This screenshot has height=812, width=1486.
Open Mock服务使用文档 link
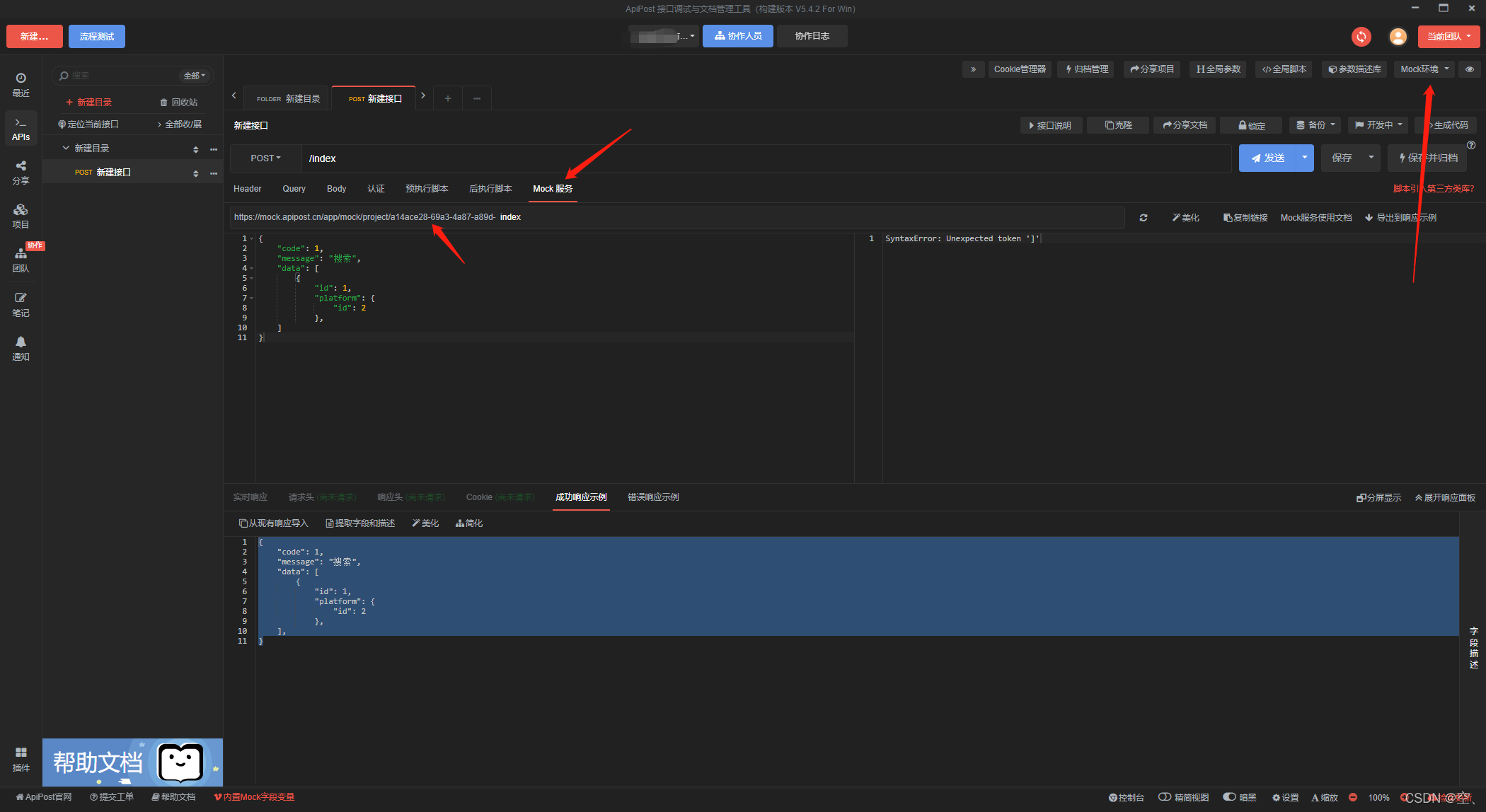coord(1315,218)
